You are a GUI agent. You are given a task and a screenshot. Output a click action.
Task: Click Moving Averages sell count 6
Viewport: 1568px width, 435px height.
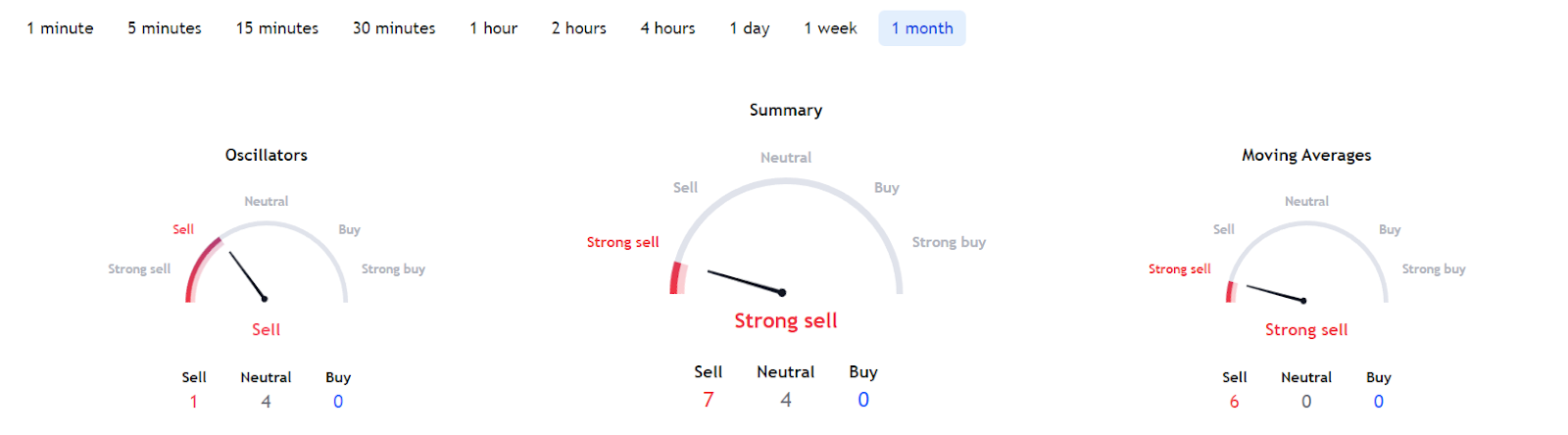click(x=1234, y=402)
